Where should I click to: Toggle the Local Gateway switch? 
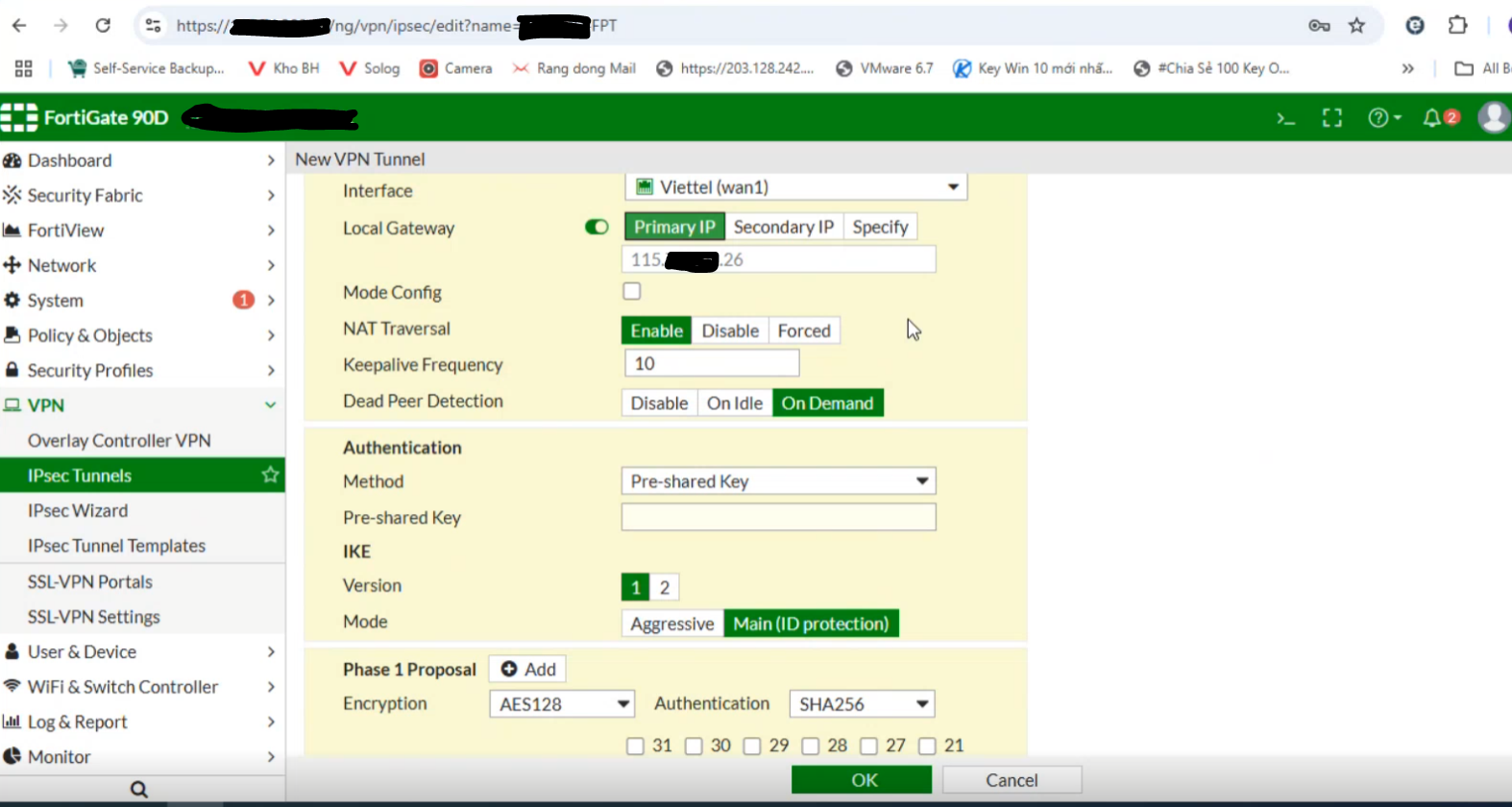pyautogui.click(x=597, y=227)
